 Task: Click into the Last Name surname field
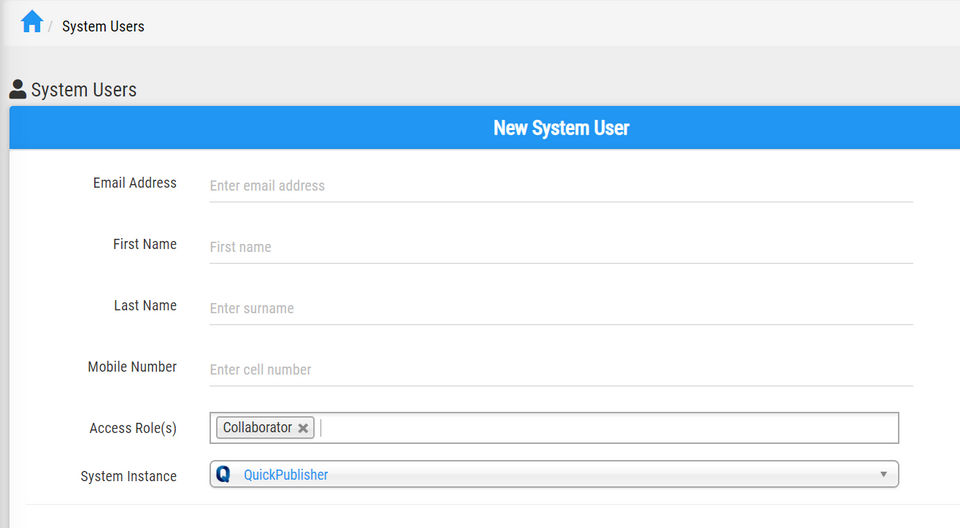click(x=561, y=308)
